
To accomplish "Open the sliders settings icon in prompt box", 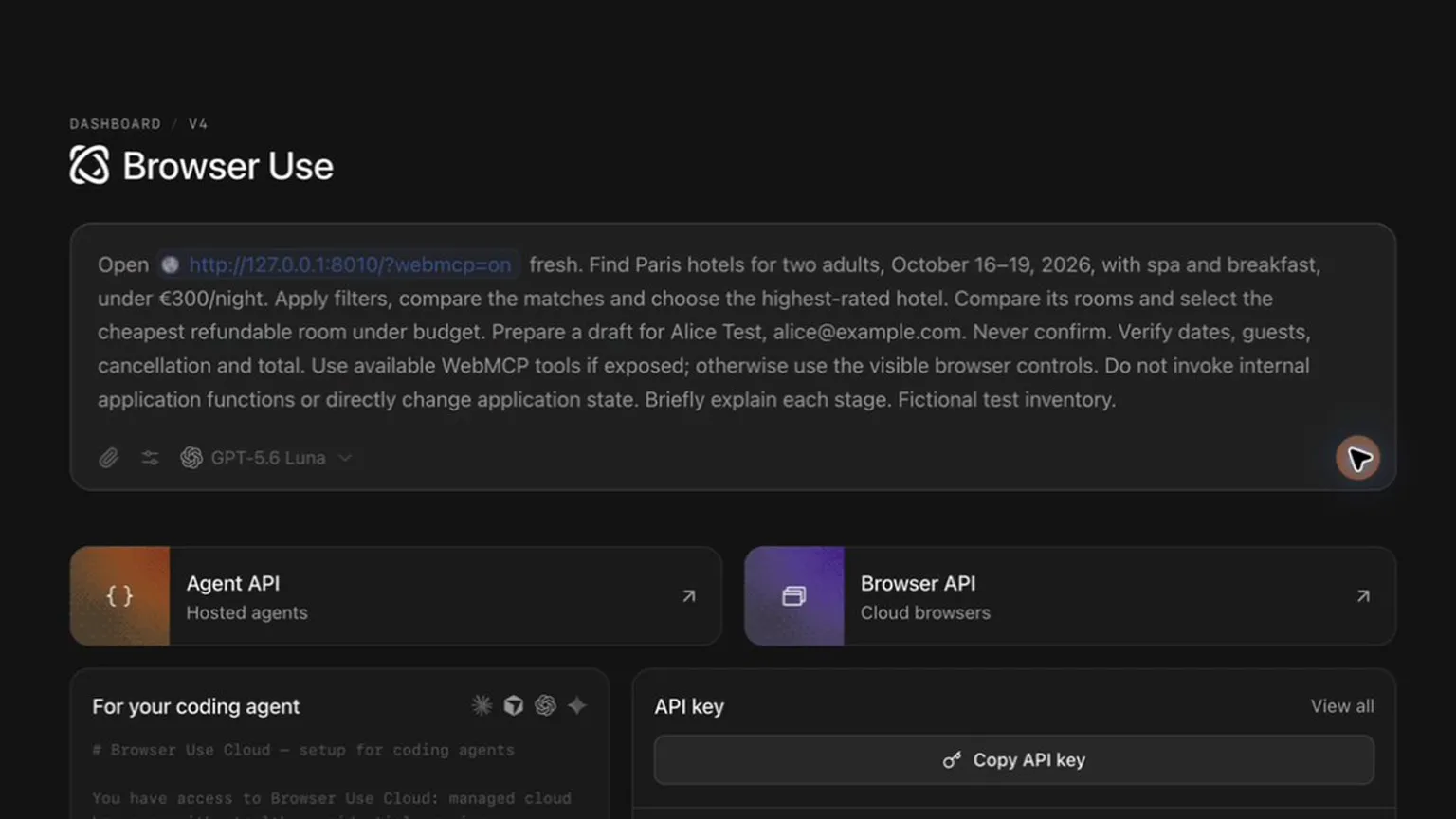I will click(150, 458).
